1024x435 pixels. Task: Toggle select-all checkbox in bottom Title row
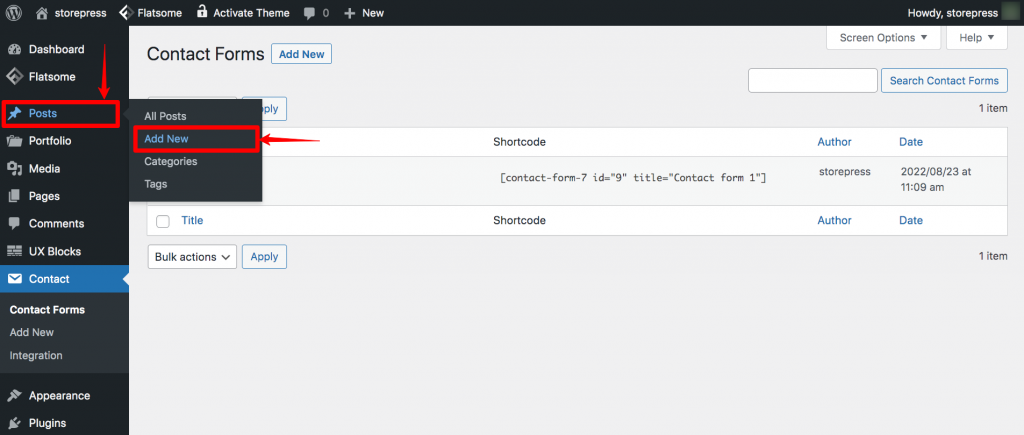[163, 221]
